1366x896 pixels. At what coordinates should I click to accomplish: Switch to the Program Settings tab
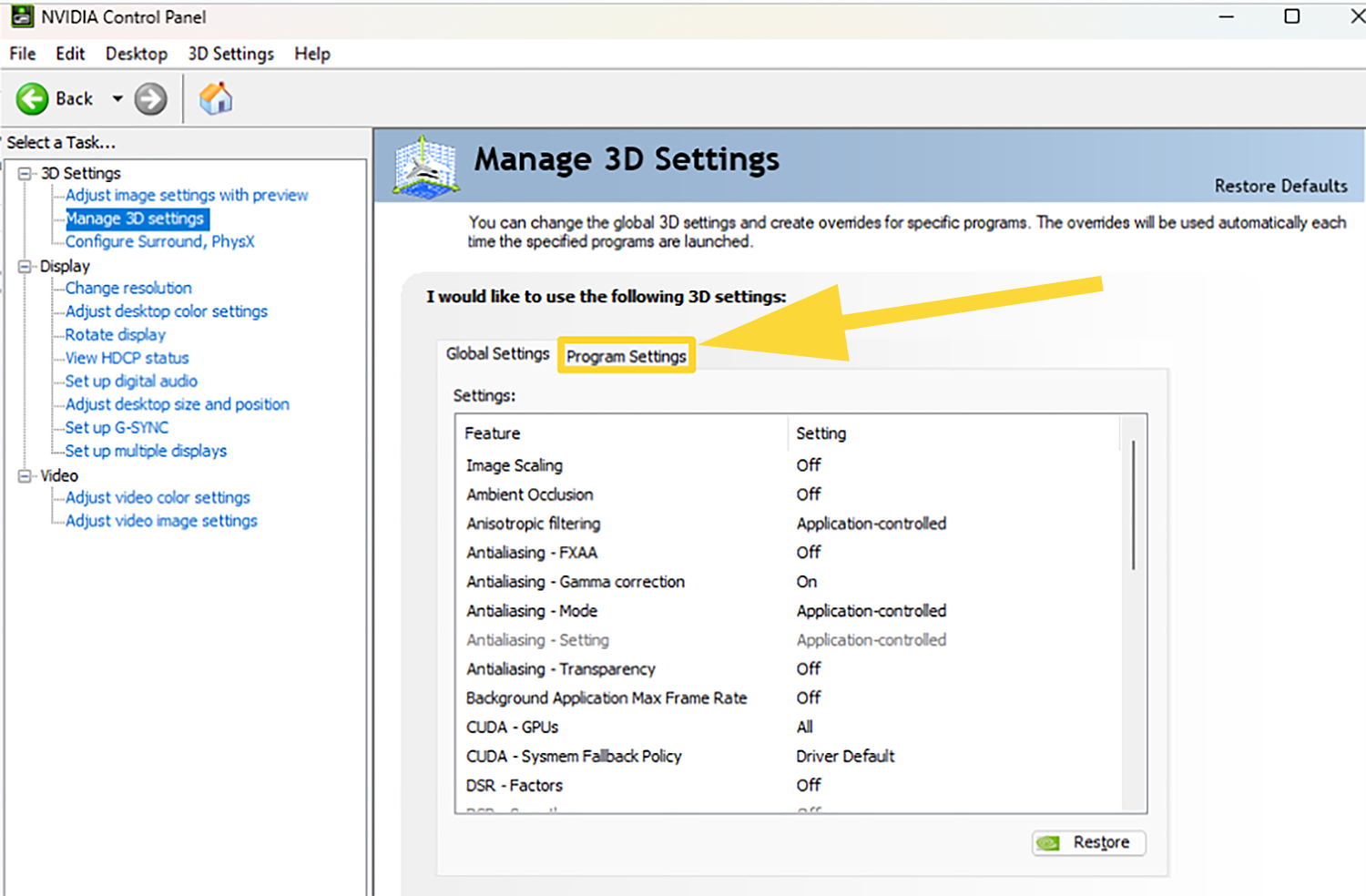(626, 356)
